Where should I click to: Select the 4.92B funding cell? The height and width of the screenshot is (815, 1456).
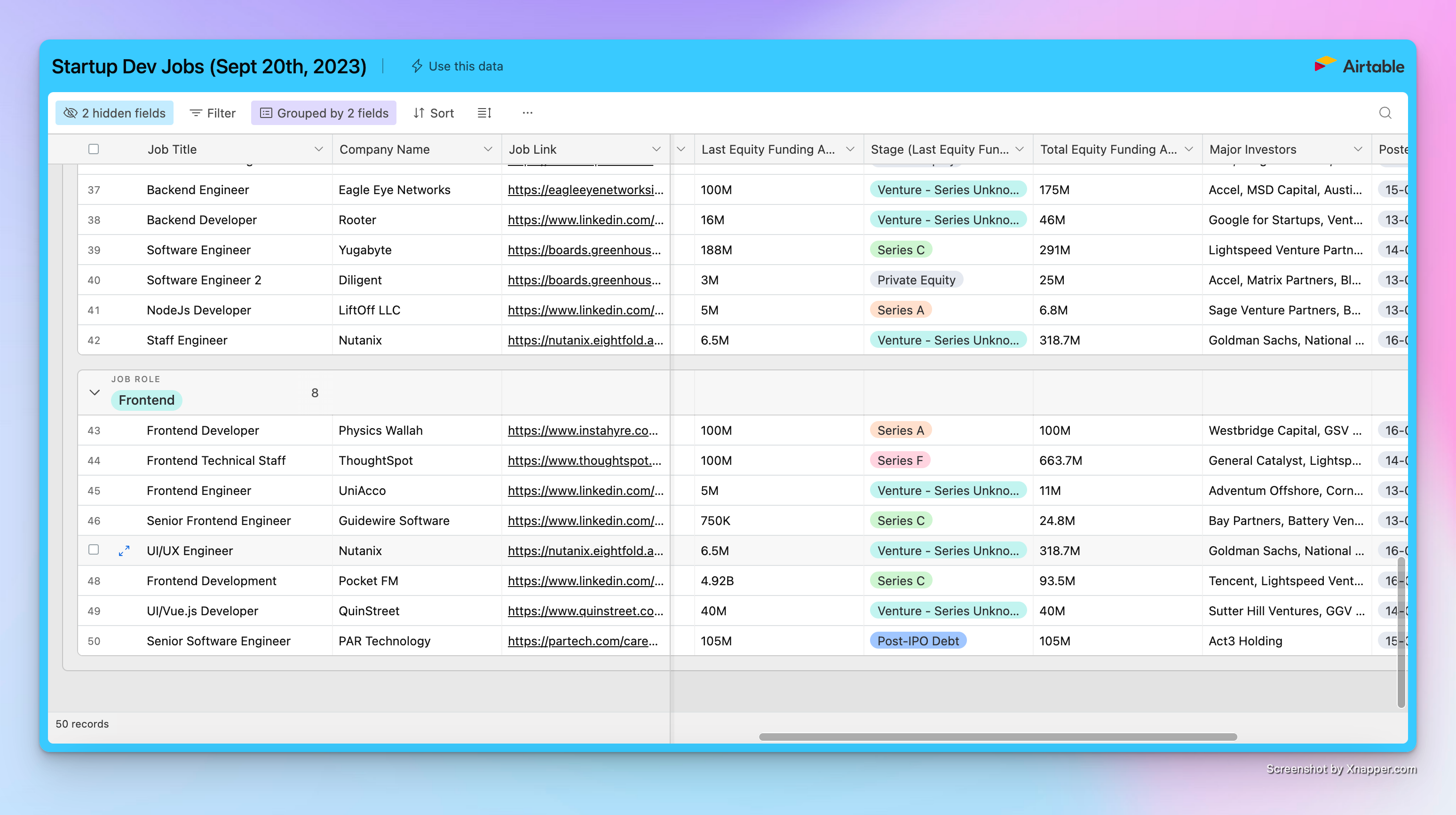pos(779,580)
